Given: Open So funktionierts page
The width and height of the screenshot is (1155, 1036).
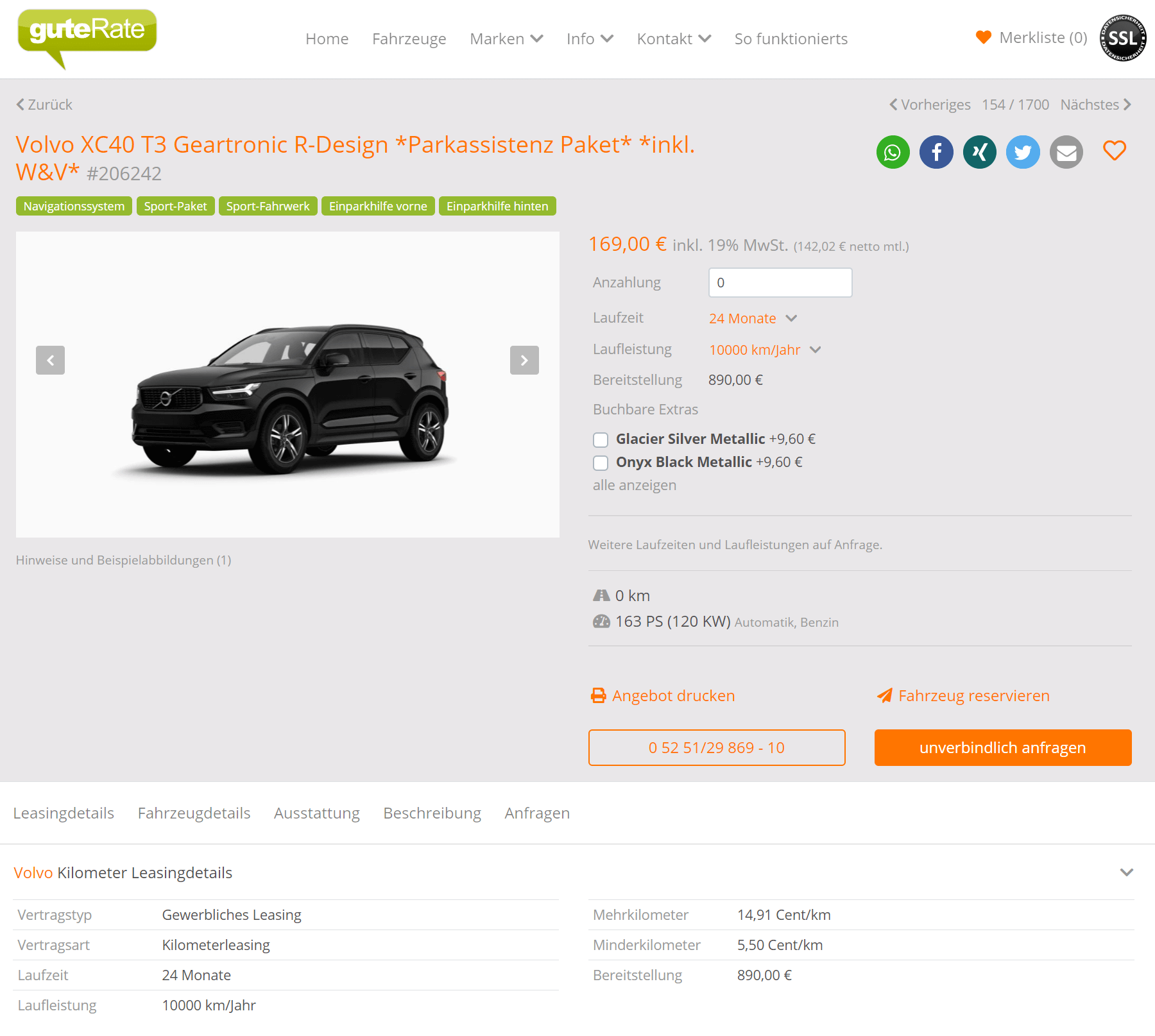Looking at the screenshot, I should [791, 38].
